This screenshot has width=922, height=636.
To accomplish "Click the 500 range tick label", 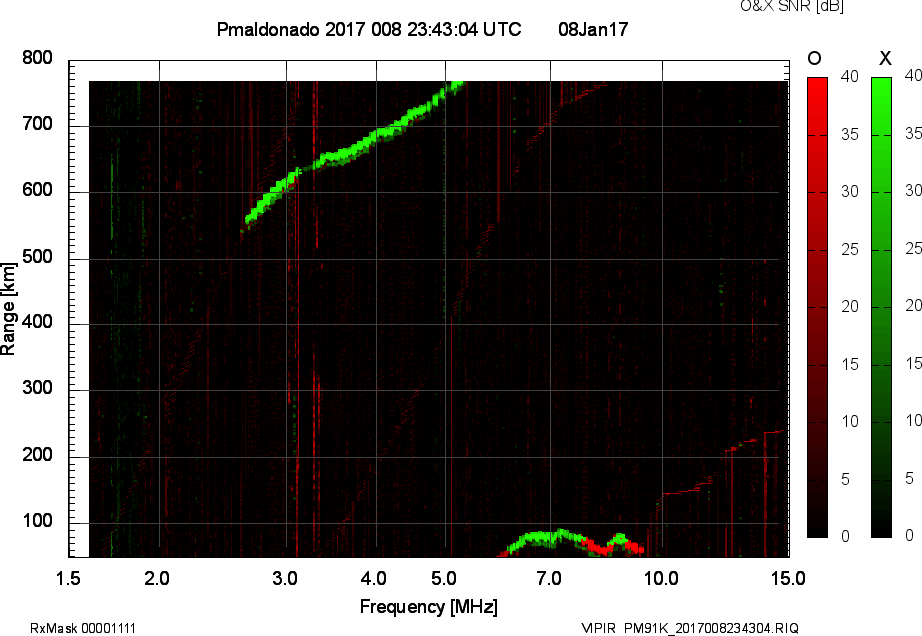I will tap(38, 257).
